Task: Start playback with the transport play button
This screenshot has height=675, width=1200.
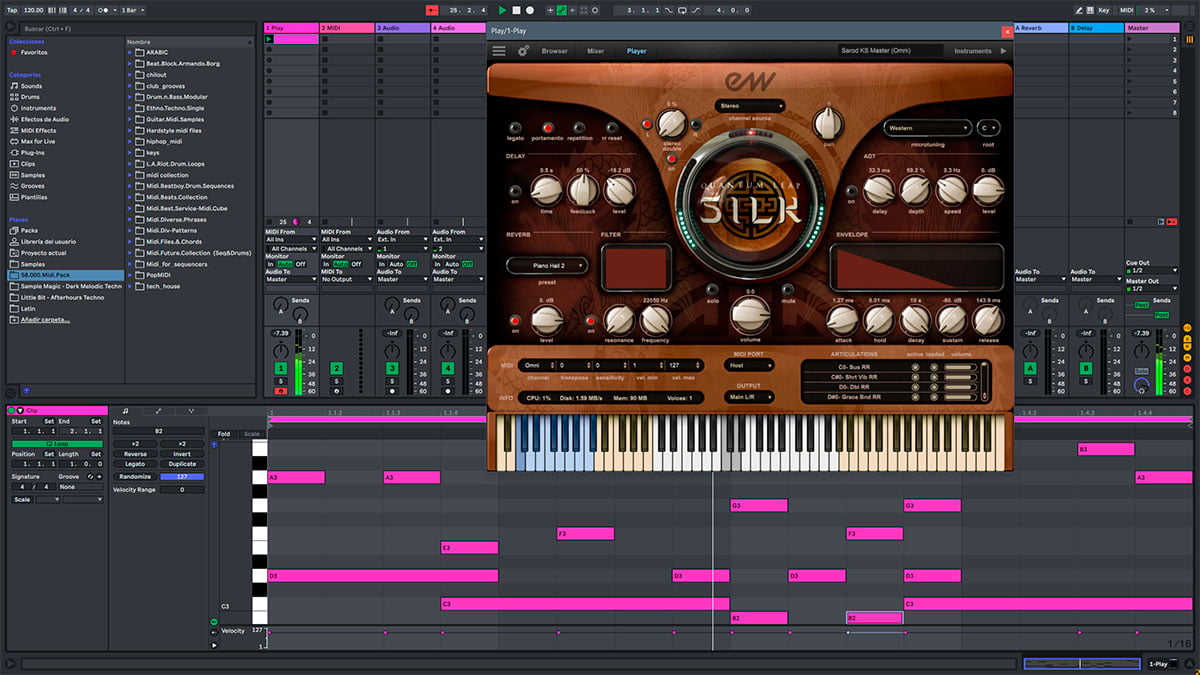Action: click(x=504, y=10)
